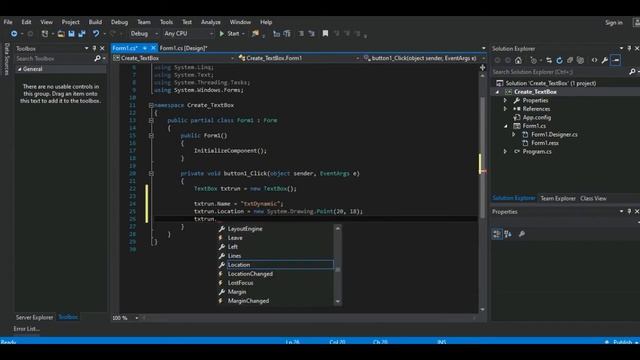Click View Code icon in Solution Explorer
Image resolution: width=640 pixels, height=360 pixels.
click(x=594, y=60)
